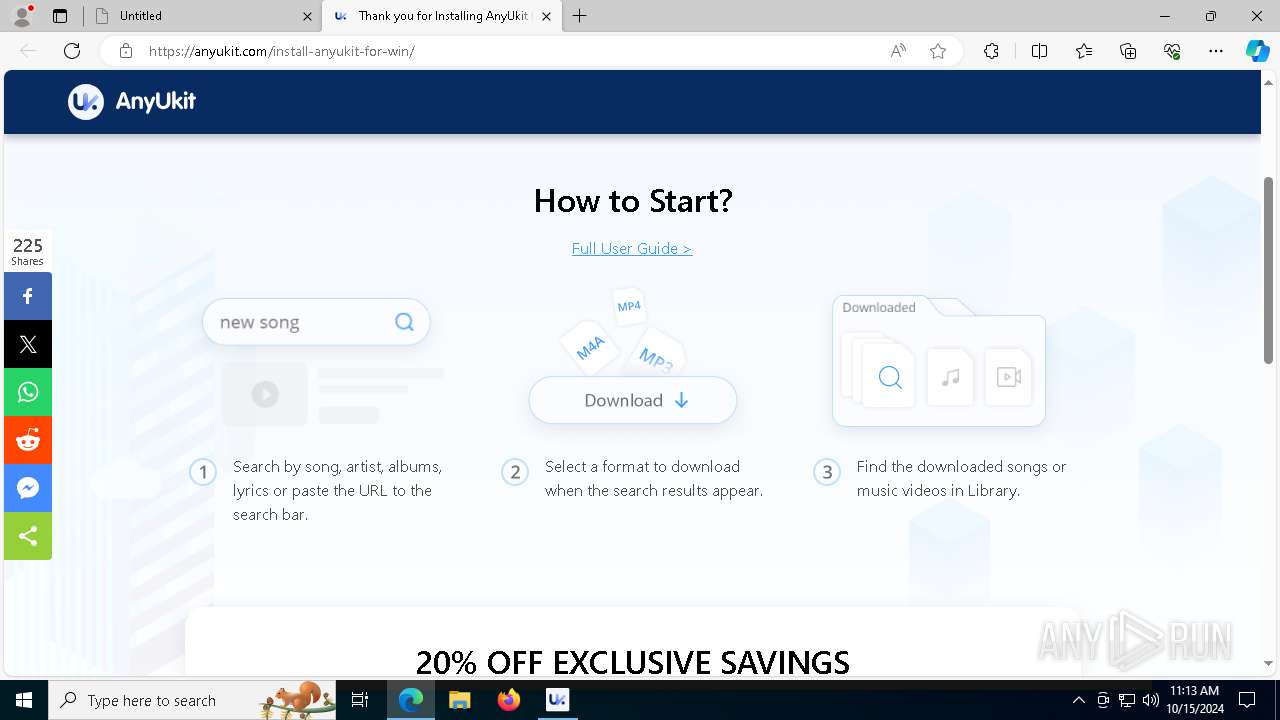Share page via WhatsApp
The width and height of the screenshot is (1280, 720).
click(28, 392)
